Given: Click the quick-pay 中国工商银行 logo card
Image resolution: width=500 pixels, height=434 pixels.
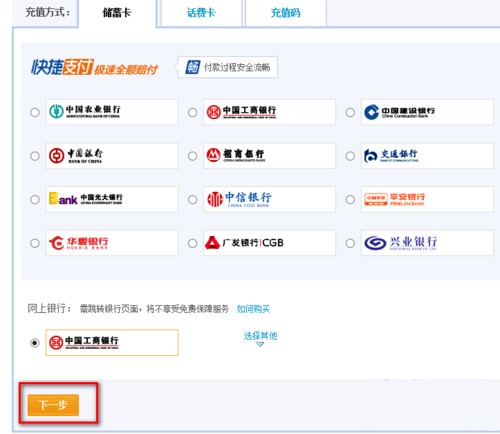Looking at the screenshot, I should click(x=269, y=112).
